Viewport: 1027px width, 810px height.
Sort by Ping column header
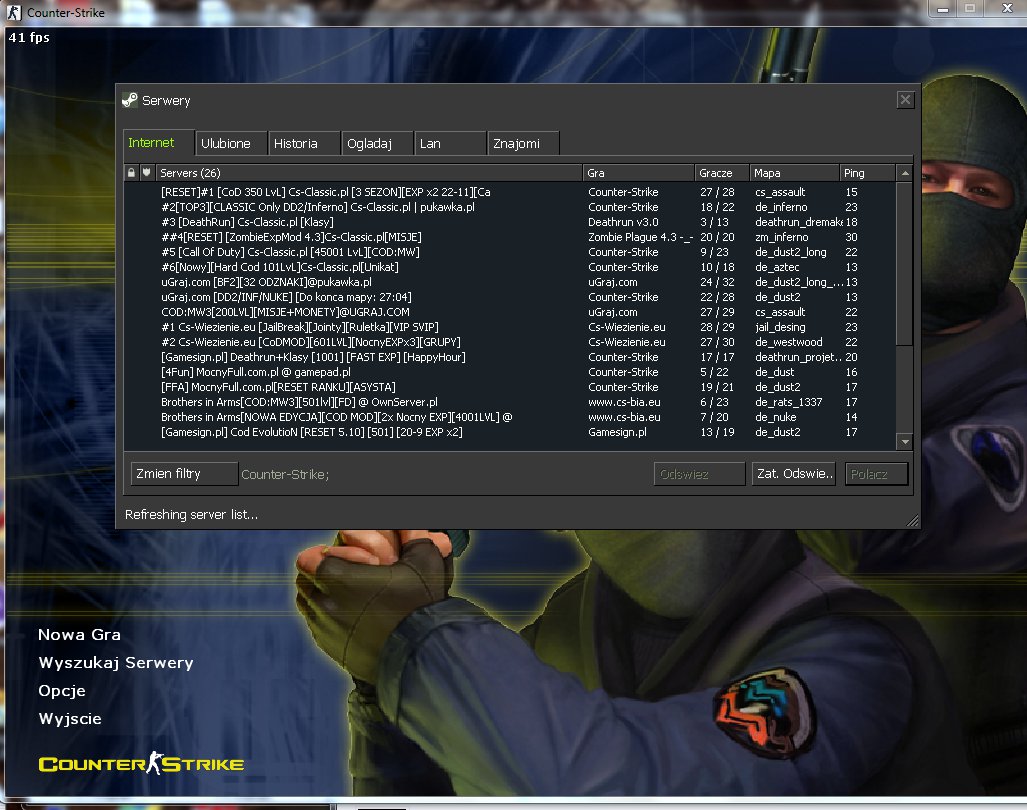pyautogui.click(x=867, y=173)
